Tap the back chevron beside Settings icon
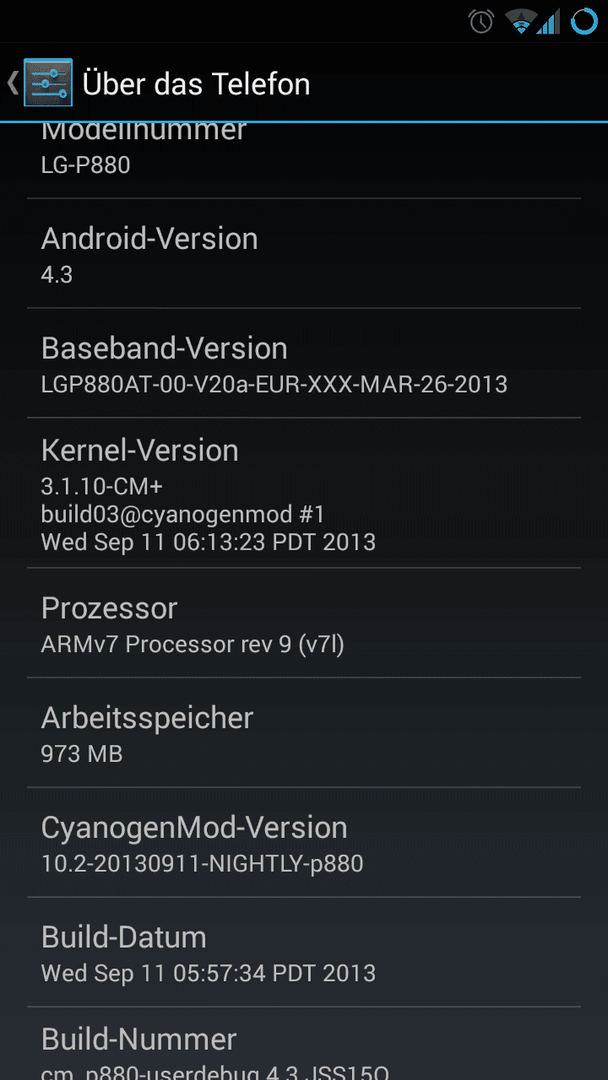Screen dimensions: 608x1080 coord(12,83)
